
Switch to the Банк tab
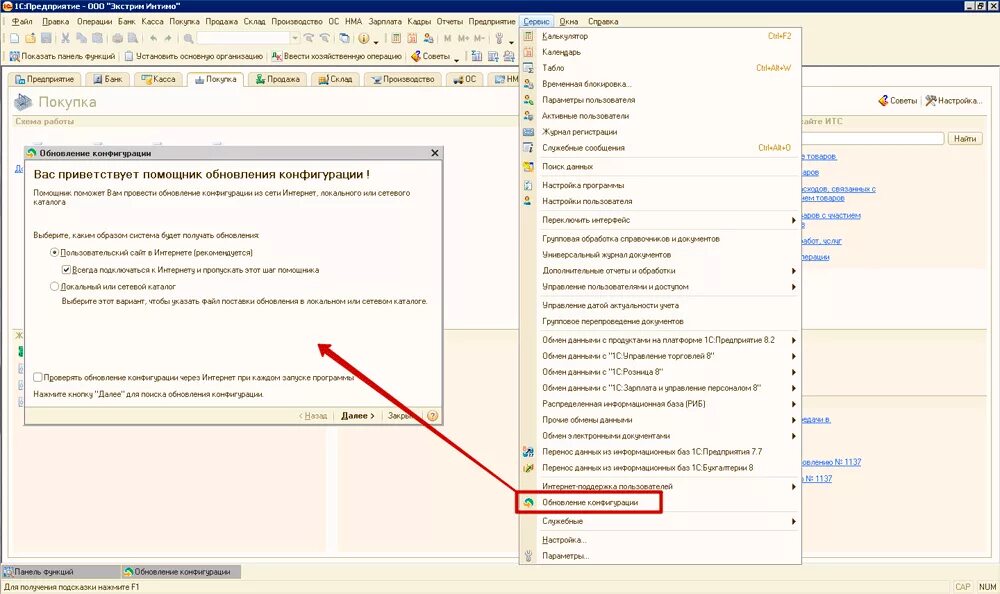pyautogui.click(x=108, y=79)
